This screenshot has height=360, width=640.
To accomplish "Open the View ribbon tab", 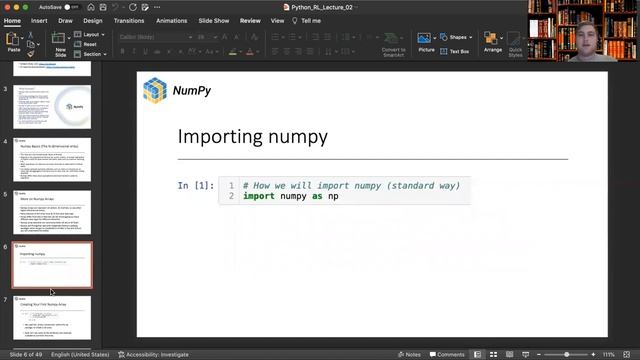I will 277,21.
